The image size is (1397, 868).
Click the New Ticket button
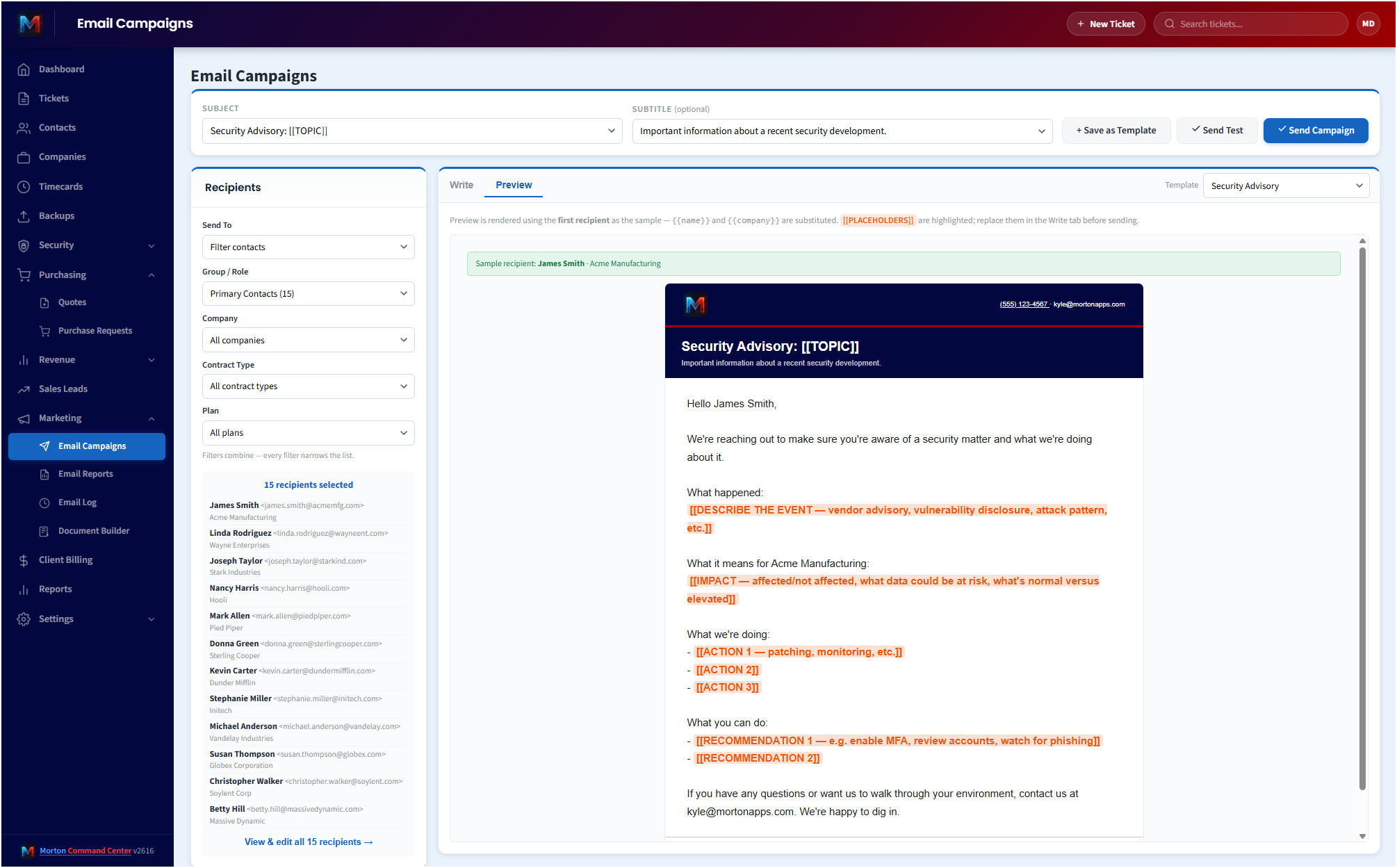pyautogui.click(x=1105, y=24)
